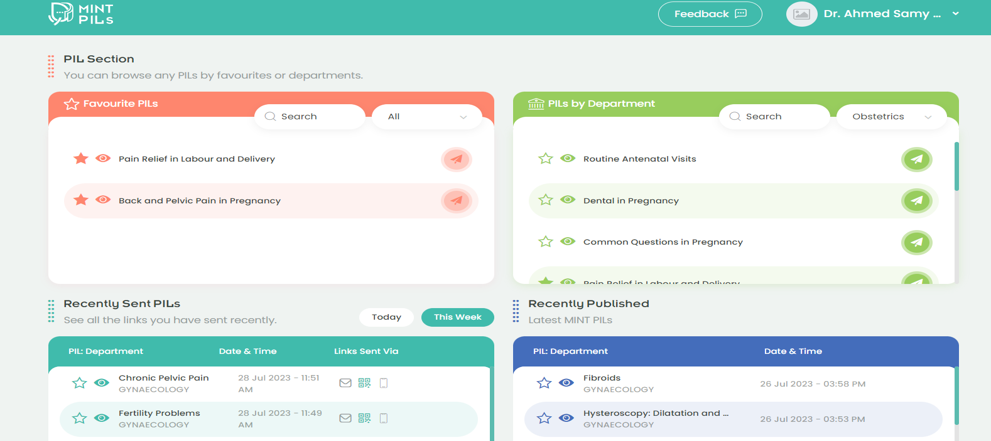The height and width of the screenshot is (441, 991).
Task: Mark Hysteroscopy PIL as favourite
Action: pos(544,419)
